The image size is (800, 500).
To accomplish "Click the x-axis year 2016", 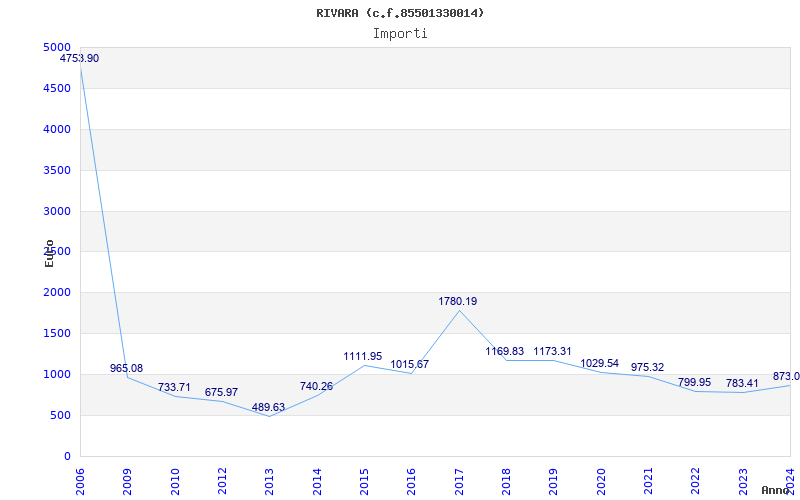I will [x=411, y=481].
